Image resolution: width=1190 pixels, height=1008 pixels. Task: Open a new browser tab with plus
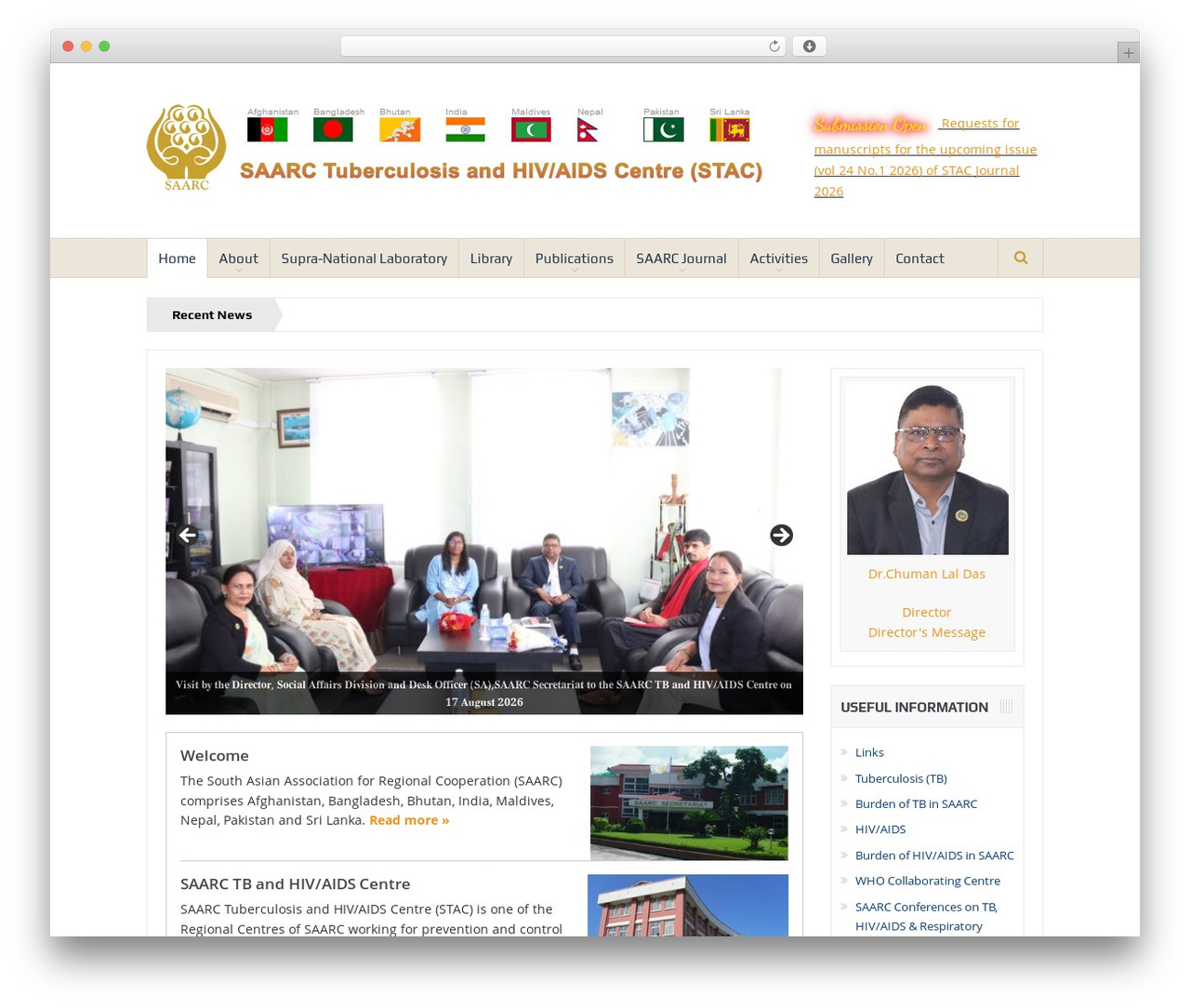pyautogui.click(x=1128, y=53)
